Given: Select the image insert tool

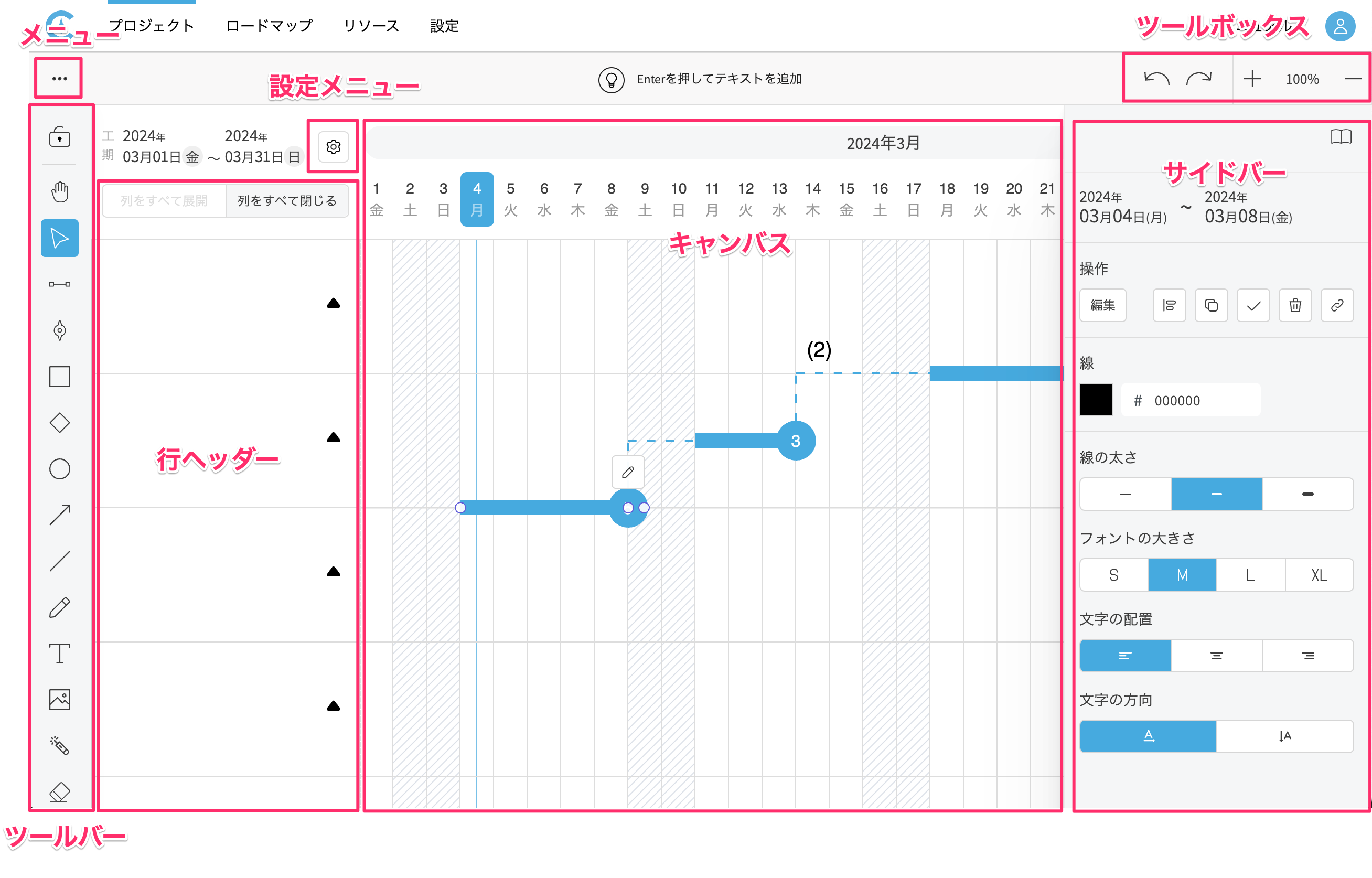Looking at the screenshot, I should (x=59, y=700).
